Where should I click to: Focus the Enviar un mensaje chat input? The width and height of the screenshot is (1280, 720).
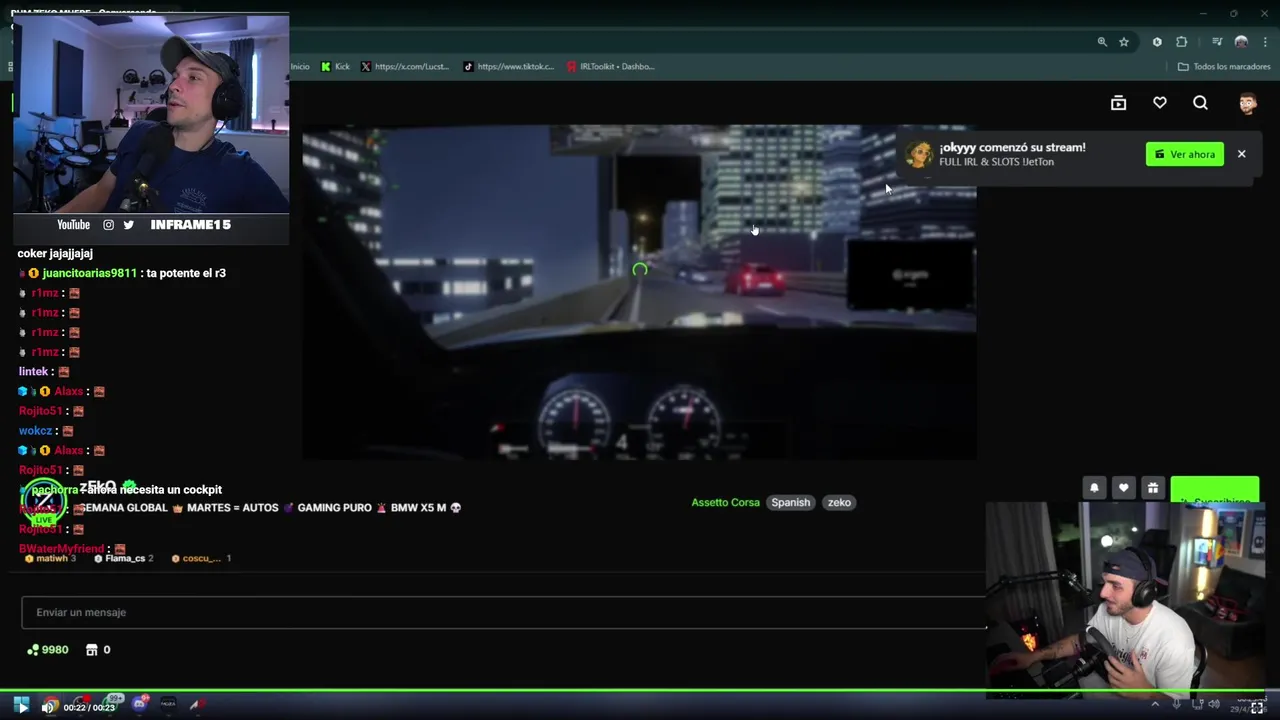[x=504, y=612]
